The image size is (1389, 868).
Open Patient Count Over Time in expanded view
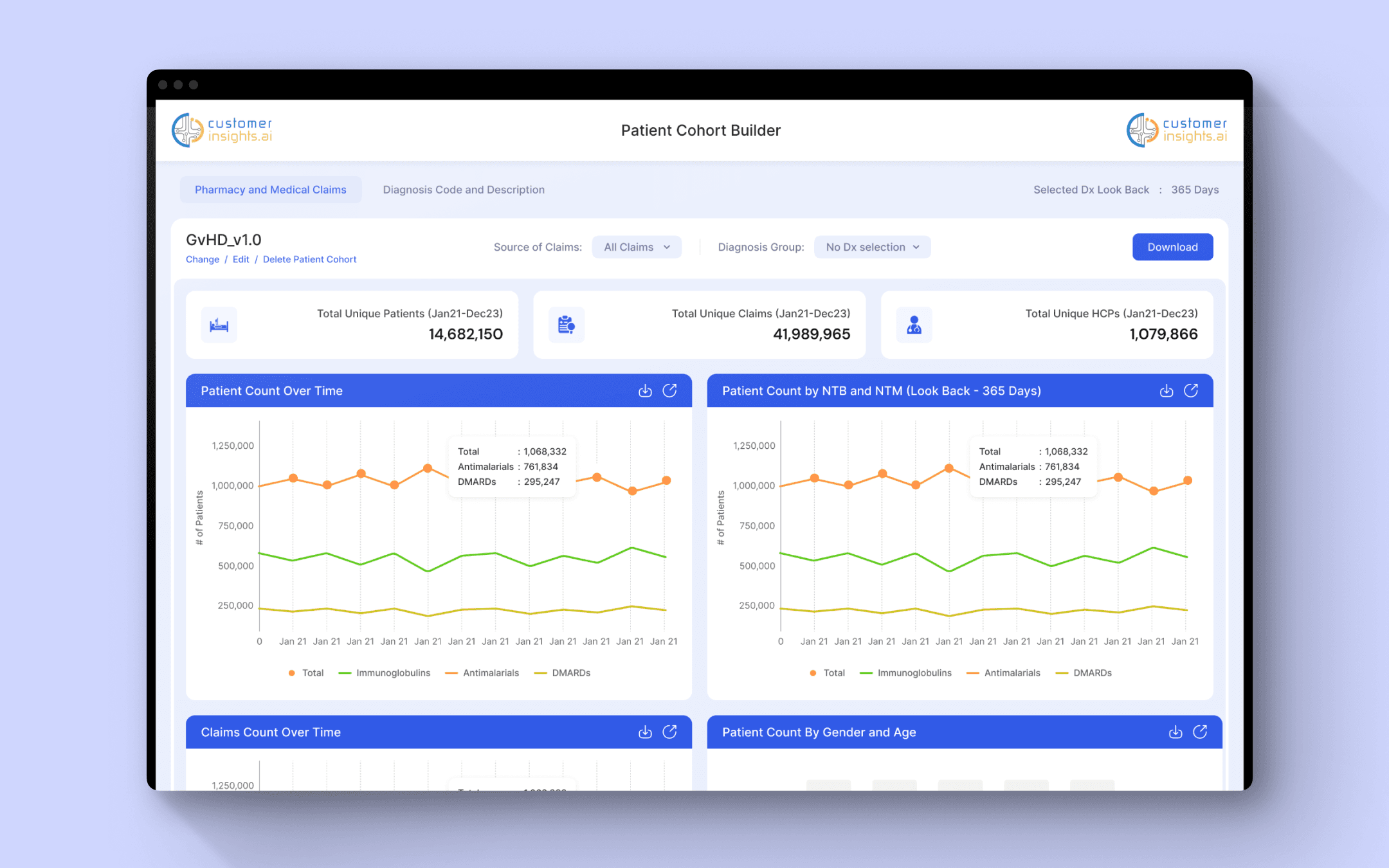pyautogui.click(x=669, y=391)
